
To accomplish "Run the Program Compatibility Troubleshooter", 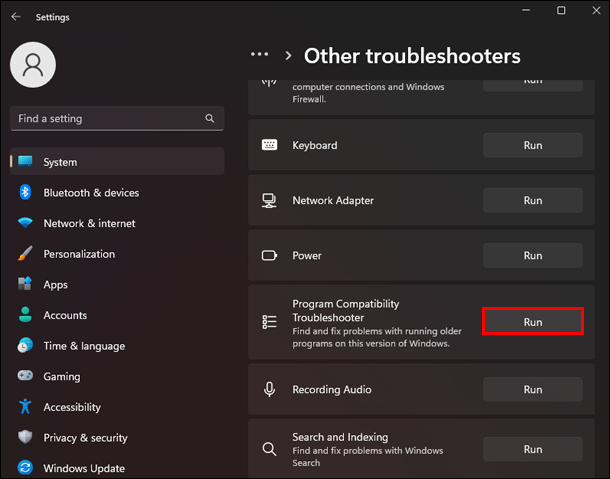I will tap(533, 322).
